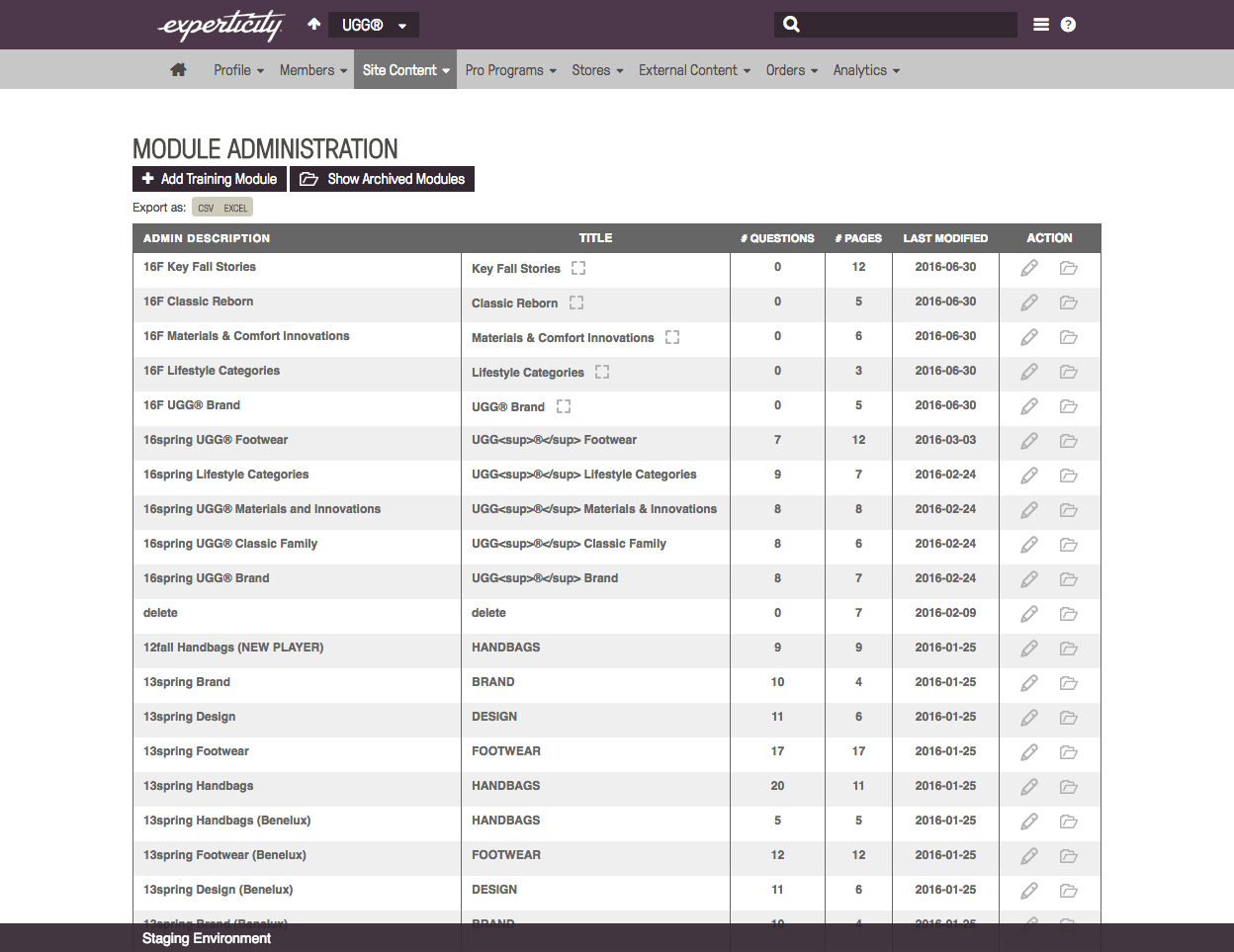Archive the 16F Key Fall Stories module

click(x=1069, y=268)
